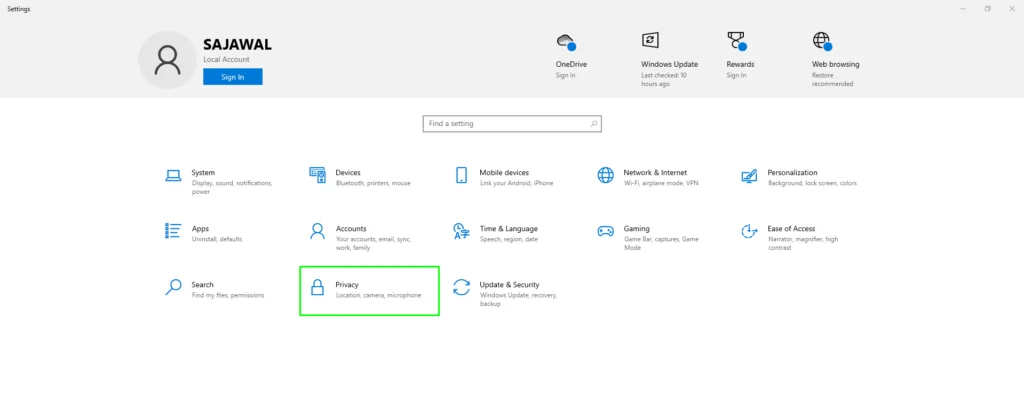Click the OneDrive cloud icon

[x=566, y=42]
